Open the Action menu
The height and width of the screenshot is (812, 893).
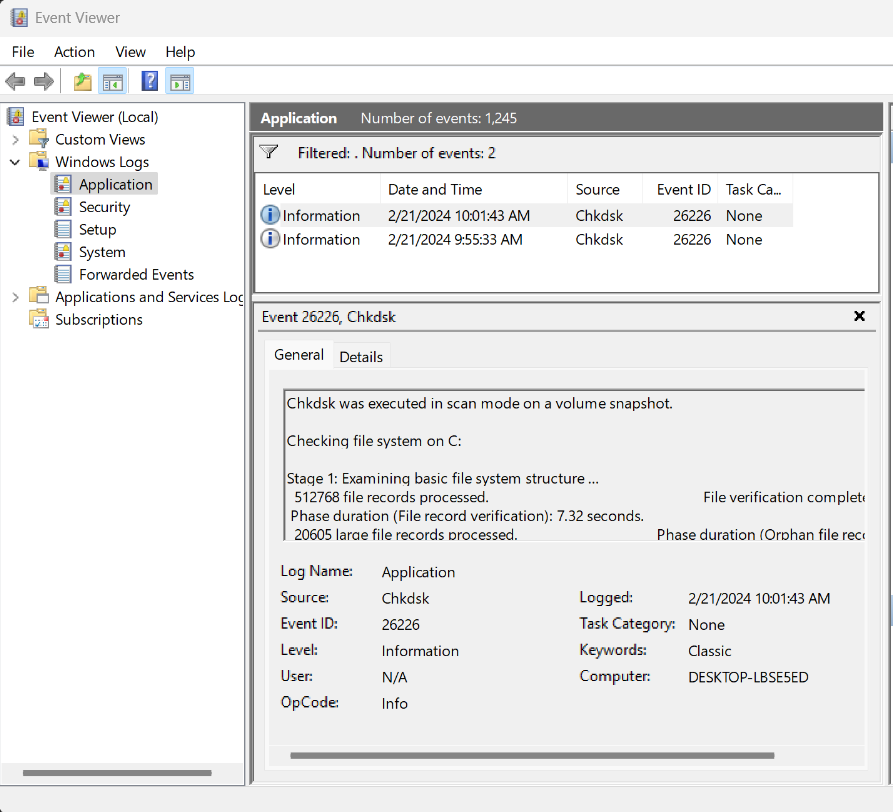(75, 52)
